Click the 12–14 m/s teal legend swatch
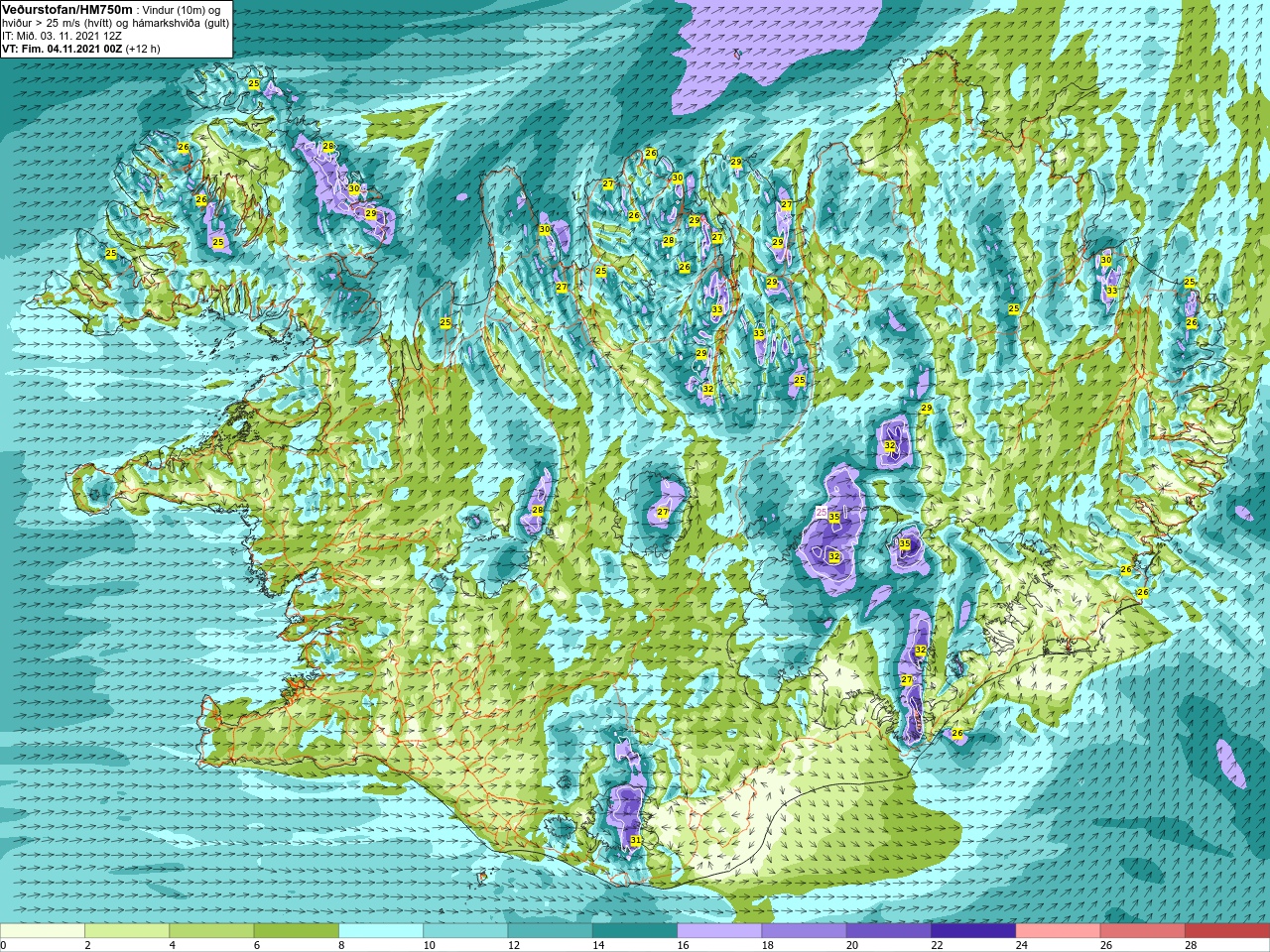The image size is (1270, 952). tap(550, 931)
